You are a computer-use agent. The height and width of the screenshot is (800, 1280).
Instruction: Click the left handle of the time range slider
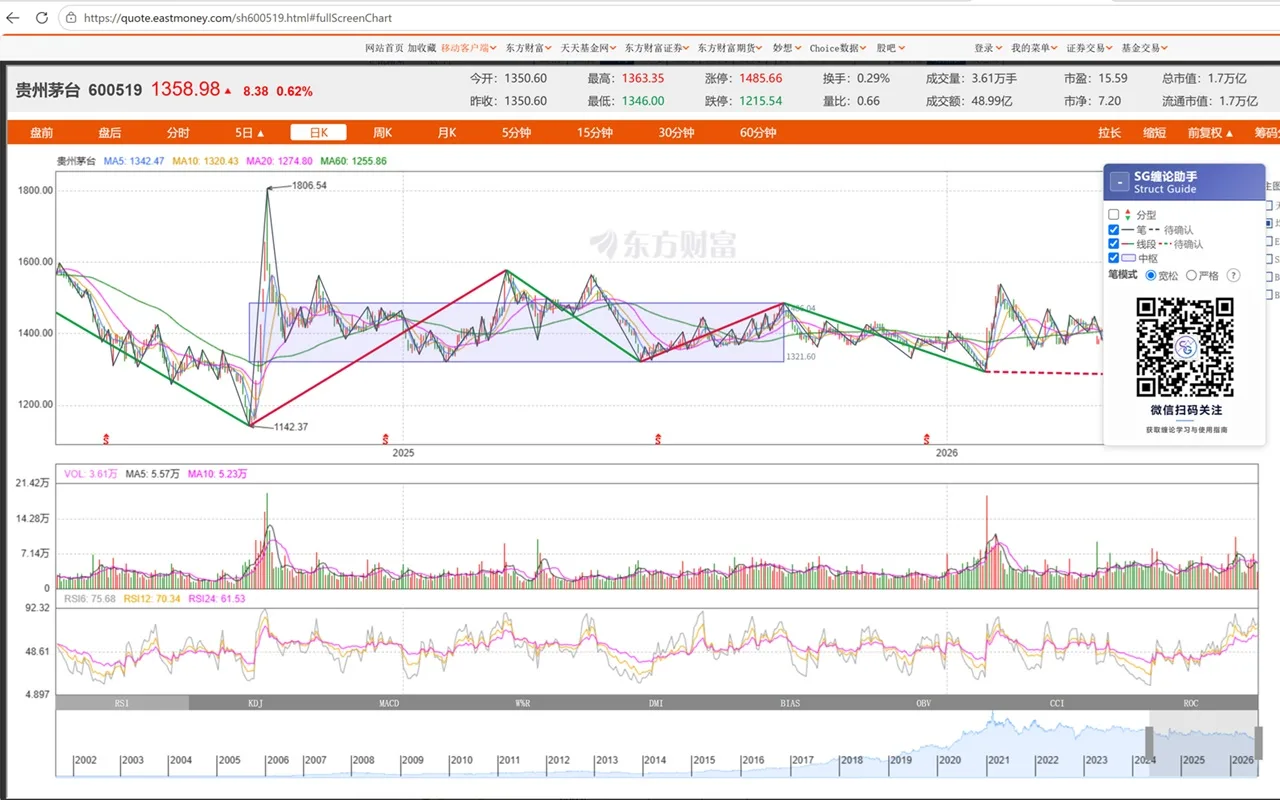point(1149,743)
